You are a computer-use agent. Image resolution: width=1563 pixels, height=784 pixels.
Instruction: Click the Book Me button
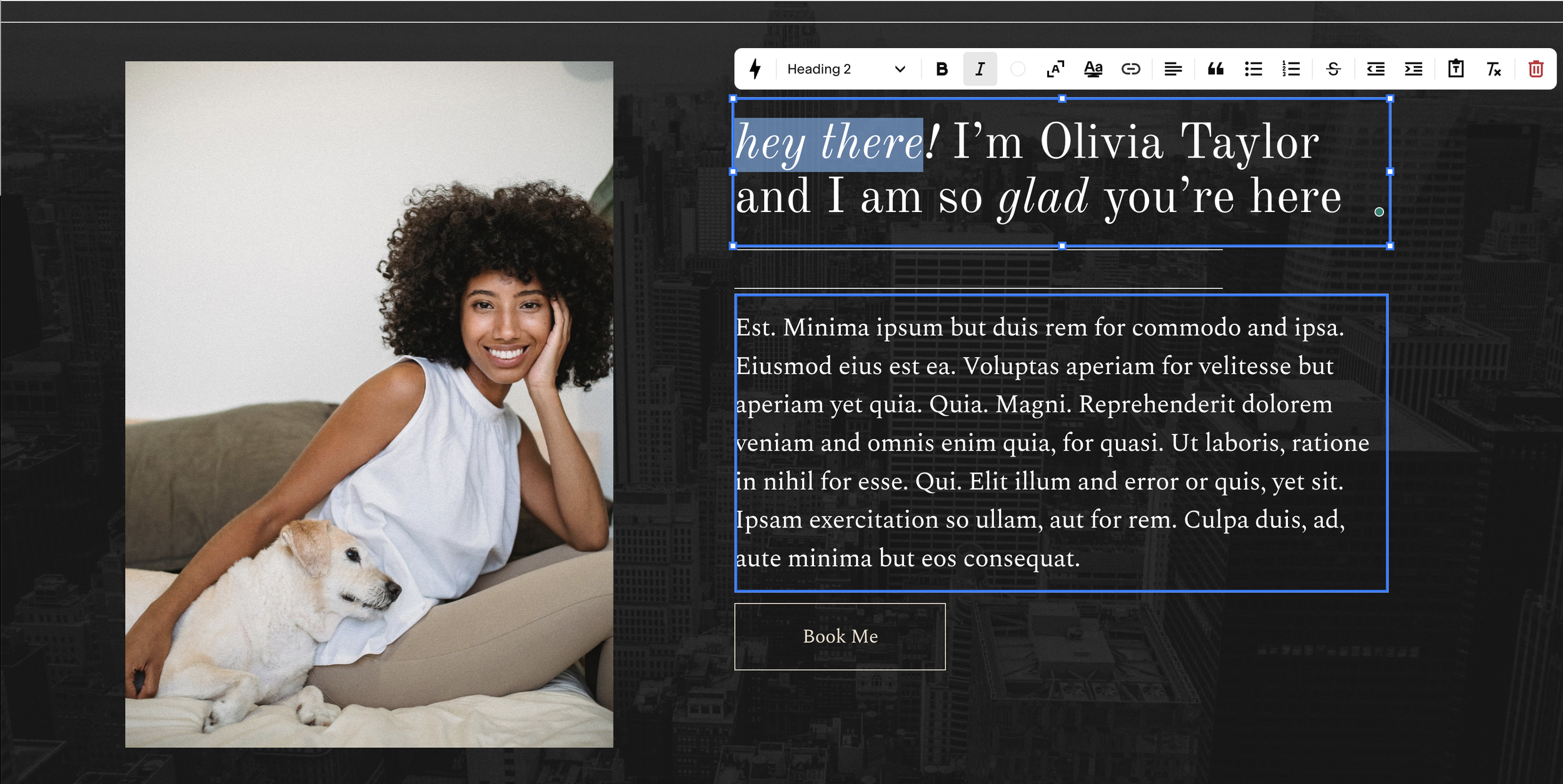coord(840,636)
